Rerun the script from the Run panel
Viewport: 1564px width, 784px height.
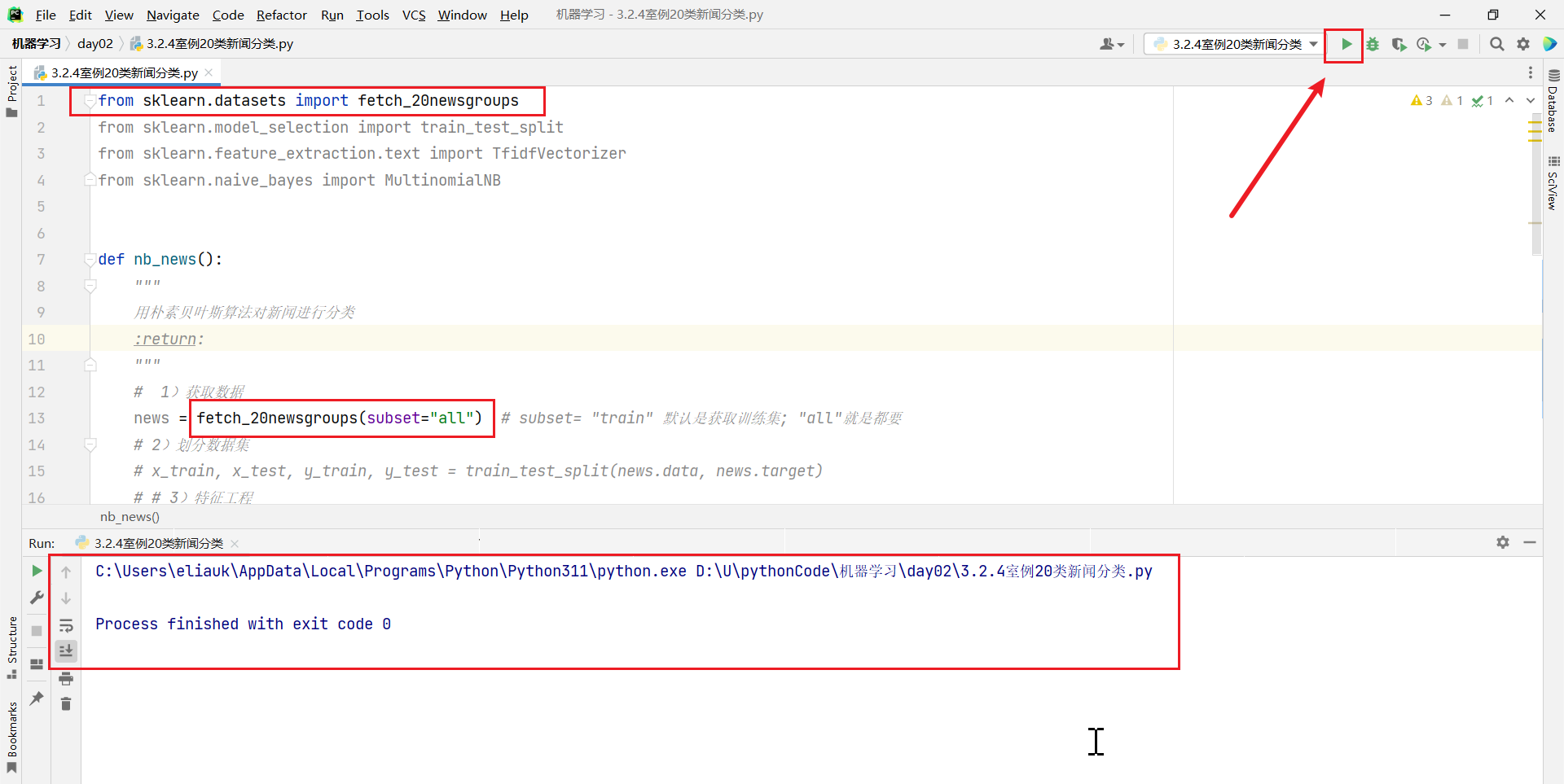coord(37,571)
